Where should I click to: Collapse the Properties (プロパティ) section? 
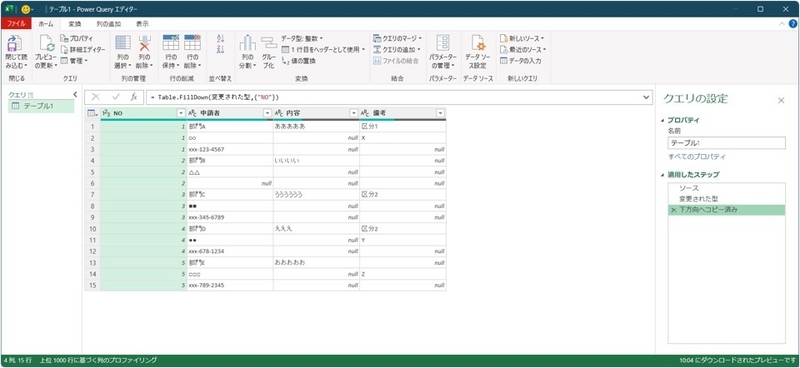[663, 120]
